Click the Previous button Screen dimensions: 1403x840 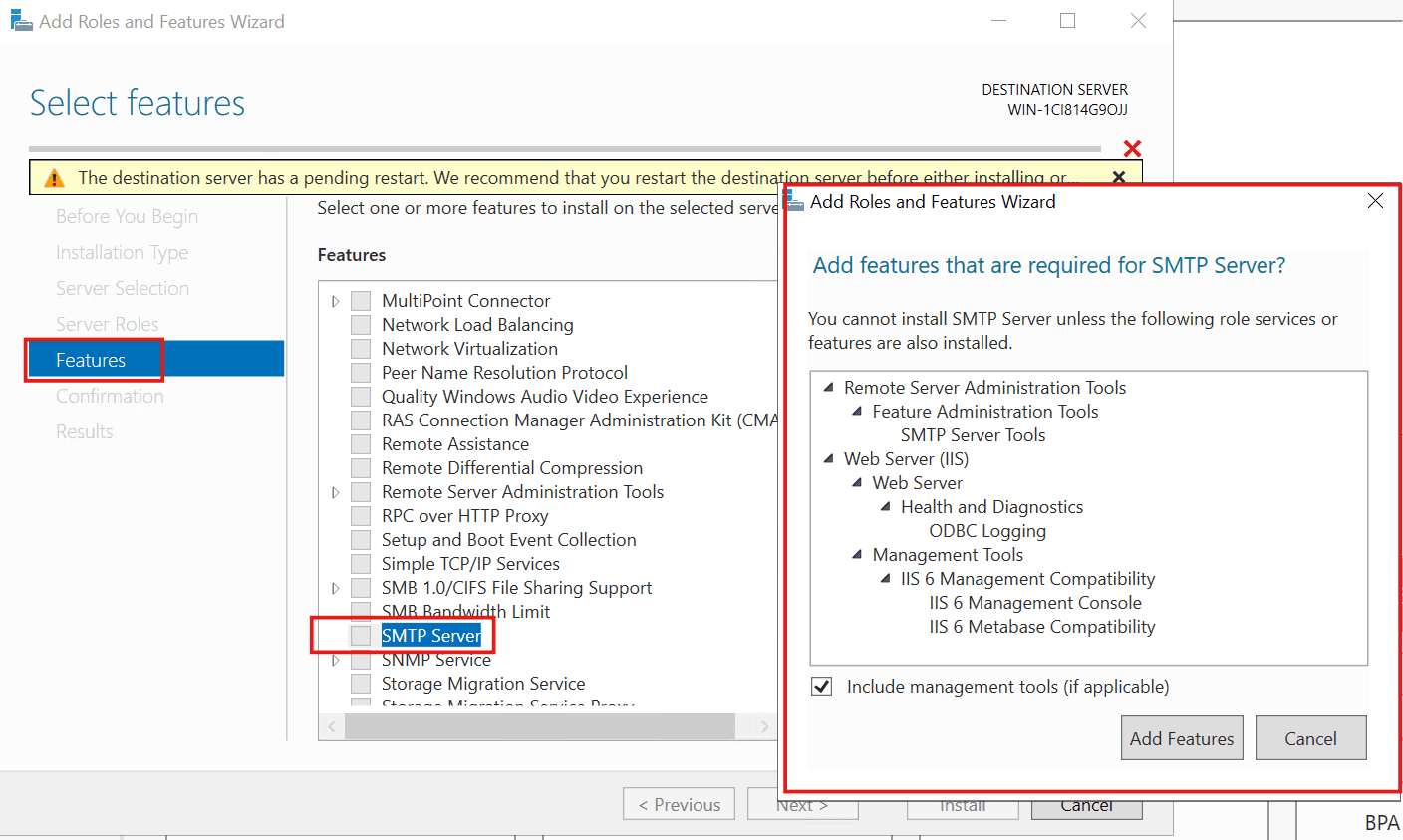pyautogui.click(x=679, y=803)
